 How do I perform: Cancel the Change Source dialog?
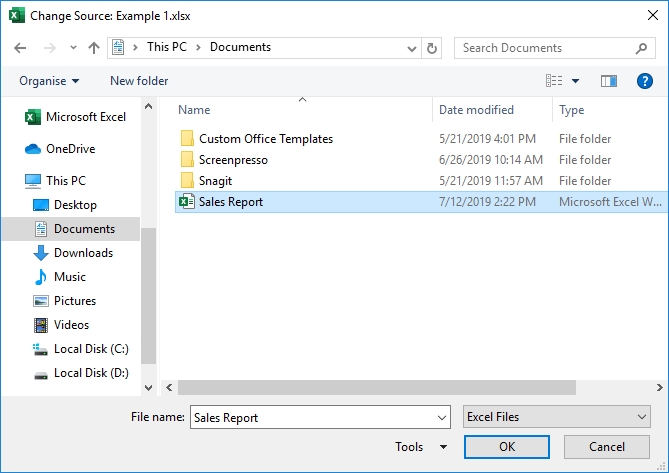coord(607,447)
